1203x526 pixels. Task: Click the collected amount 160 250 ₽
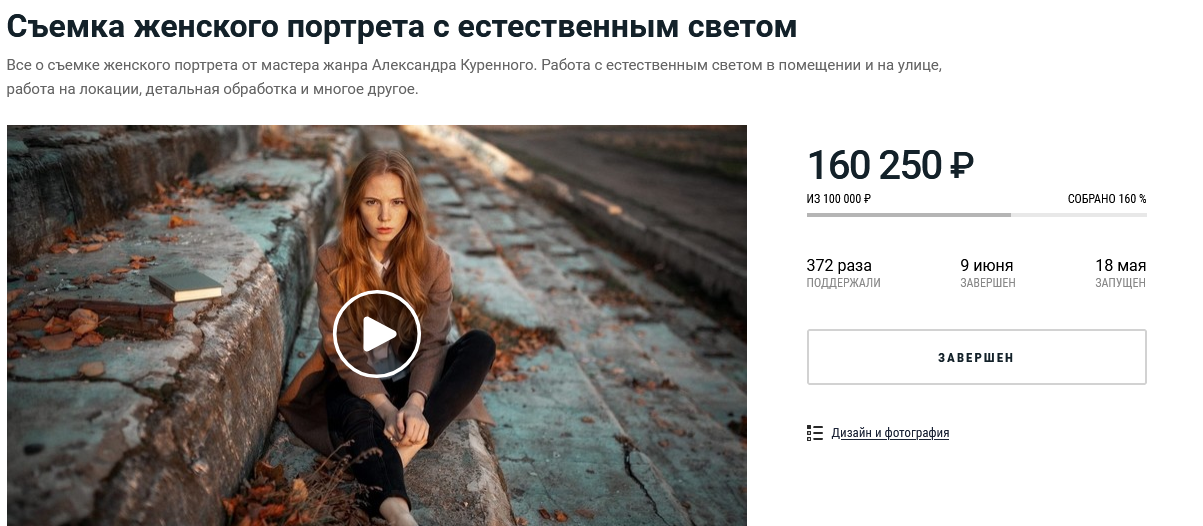coord(890,165)
